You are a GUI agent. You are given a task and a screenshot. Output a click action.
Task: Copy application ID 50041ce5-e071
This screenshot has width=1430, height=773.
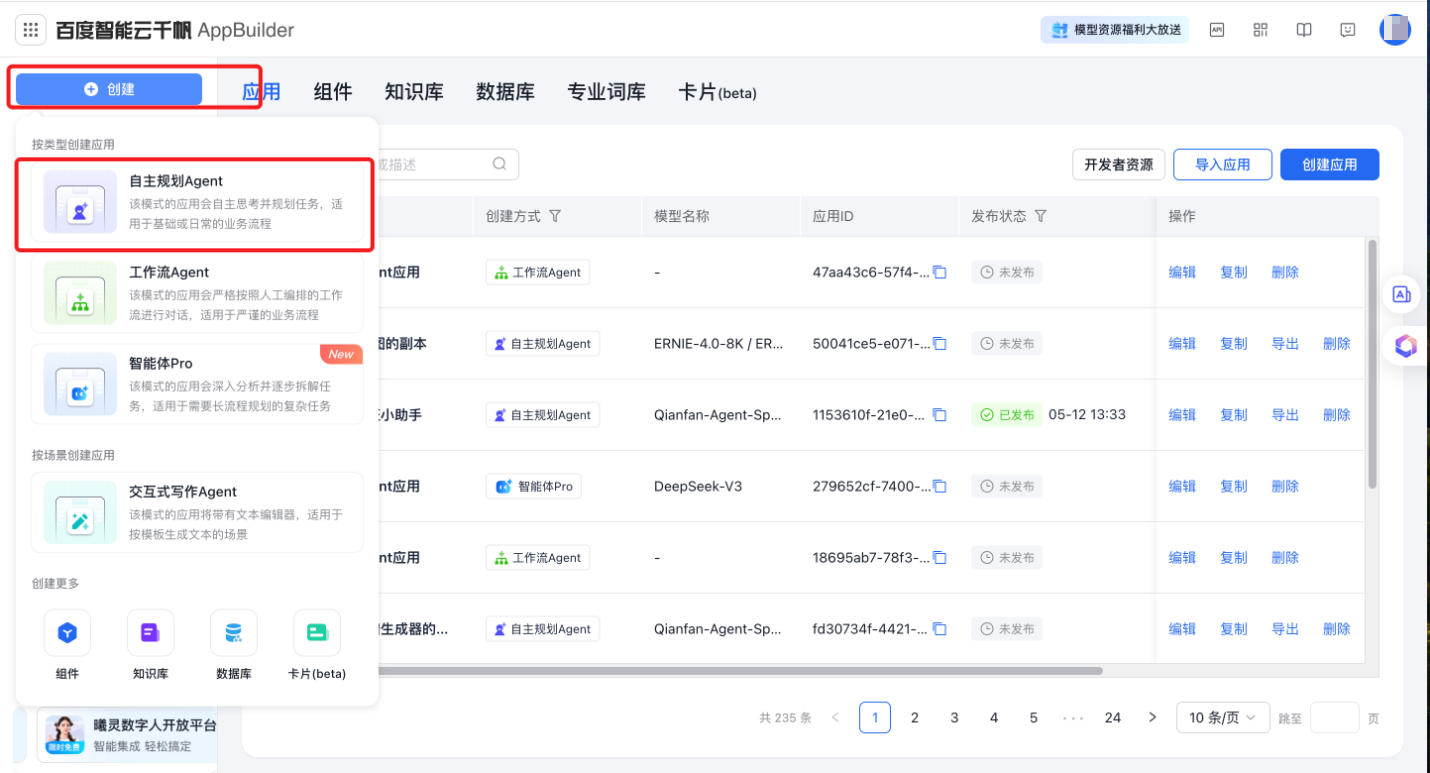pos(940,344)
